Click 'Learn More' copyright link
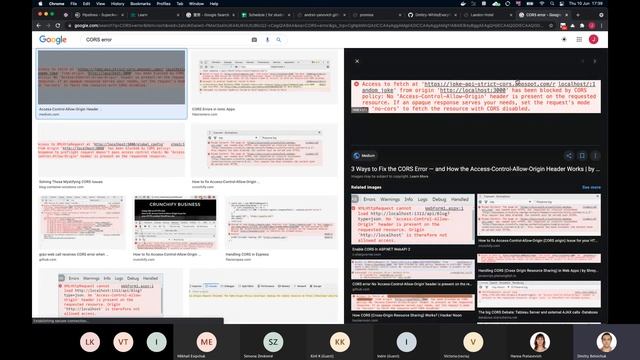The height and width of the screenshot is (360, 640). 419,176
